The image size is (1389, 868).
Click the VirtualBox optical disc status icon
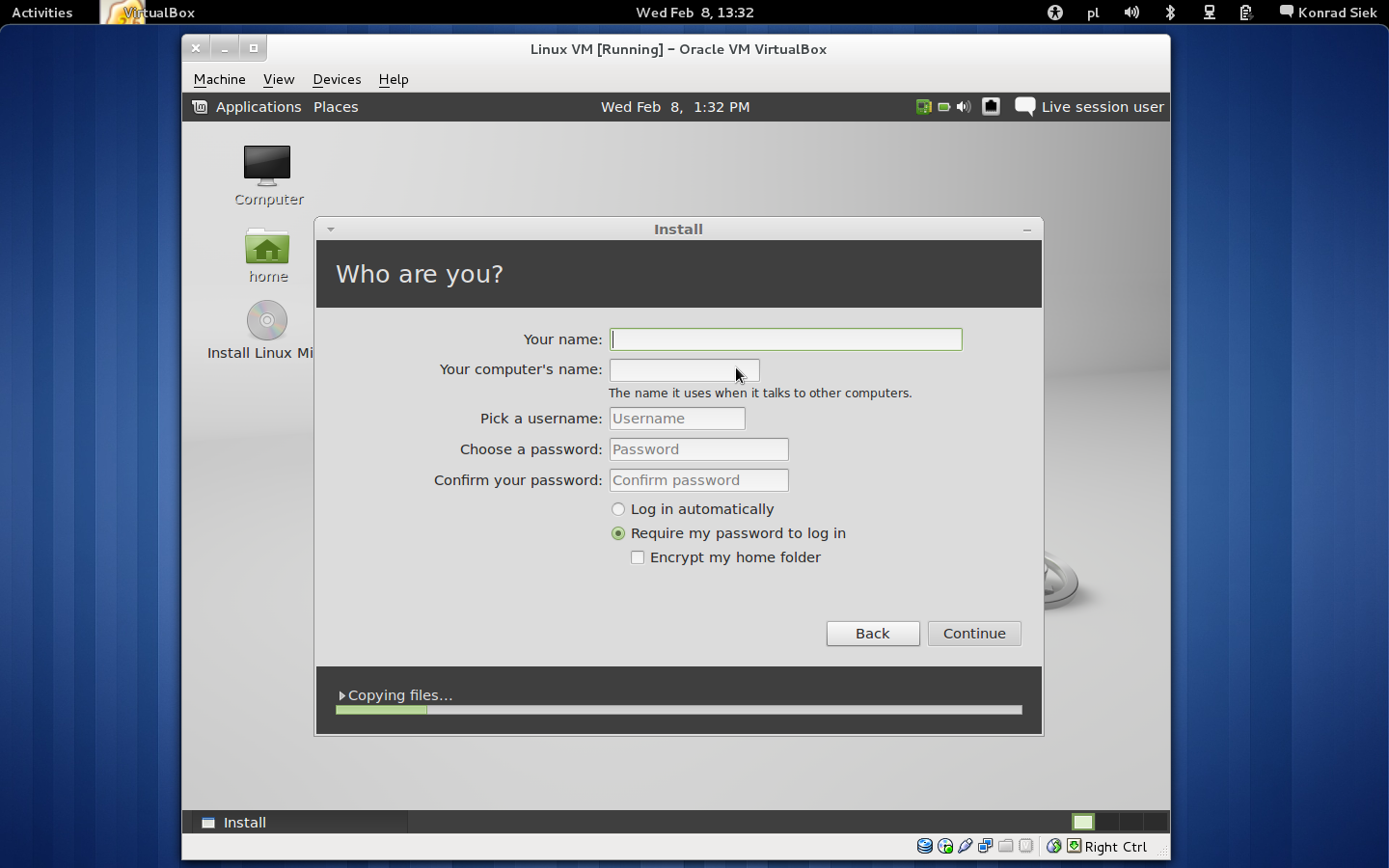point(945,846)
